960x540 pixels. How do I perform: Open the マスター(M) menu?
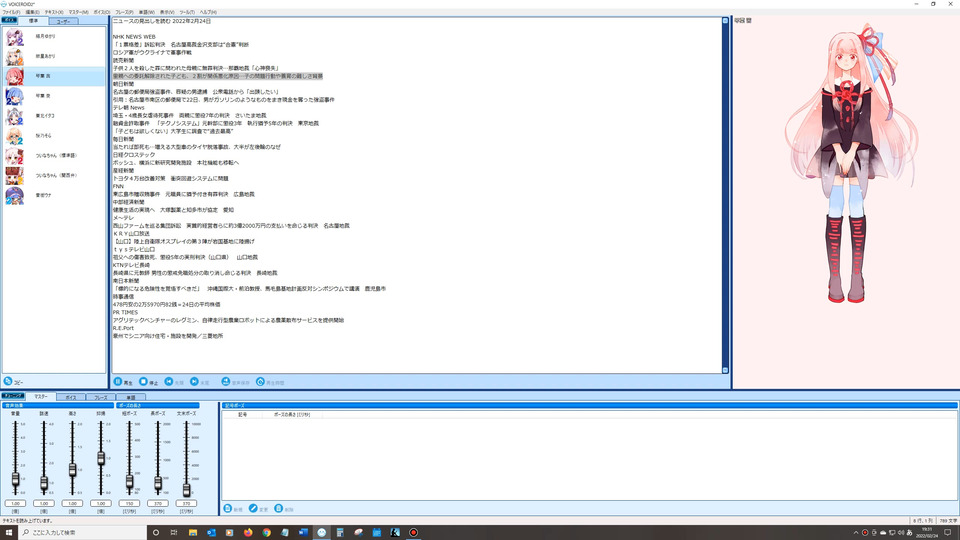(78, 12)
